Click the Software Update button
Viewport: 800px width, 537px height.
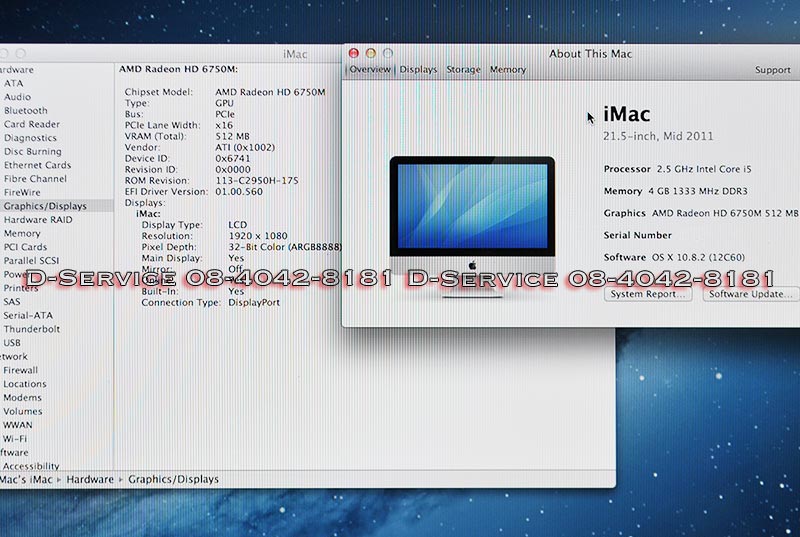[x=750, y=294]
